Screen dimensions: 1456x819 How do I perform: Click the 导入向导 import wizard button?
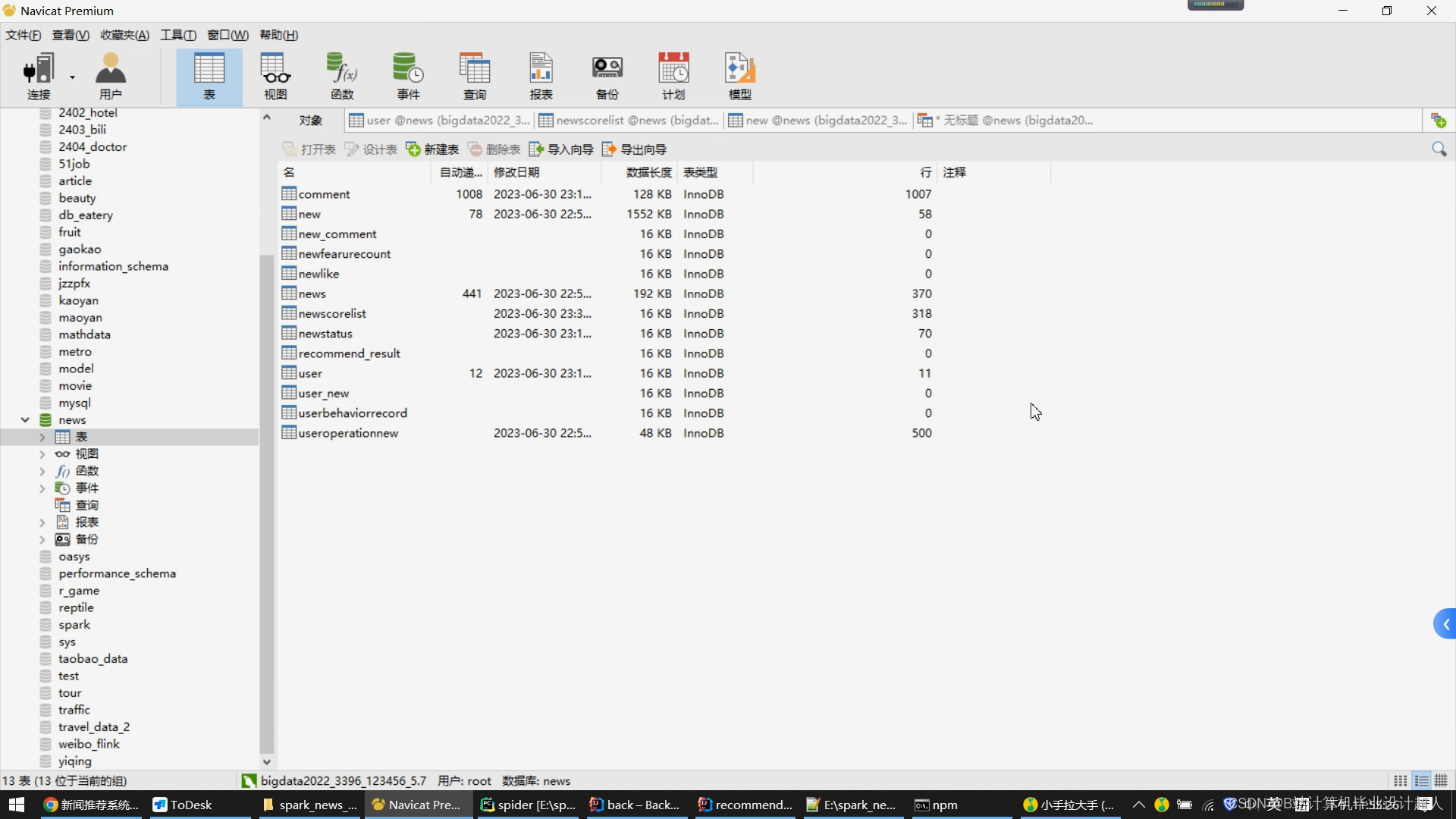pyautogui.click(x=561, y=149)
